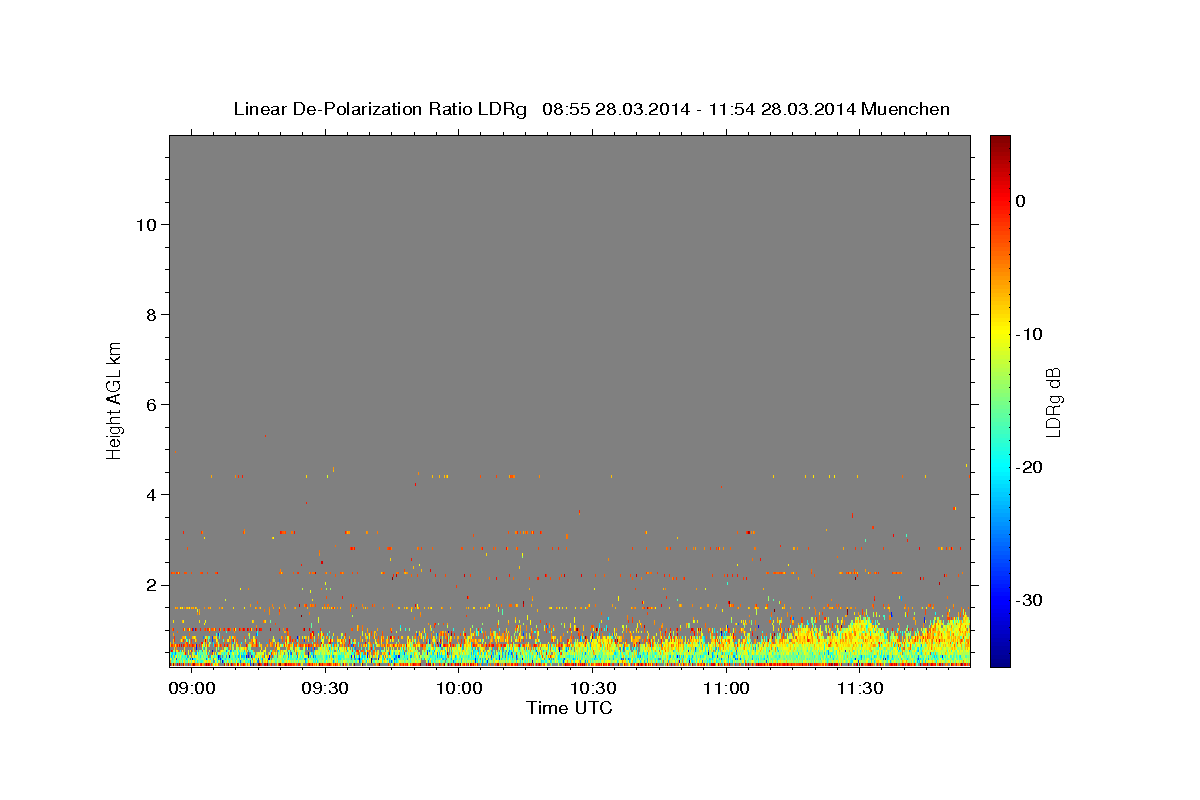Click the "LDRg dB" colorbar label

coord(1053,402)
